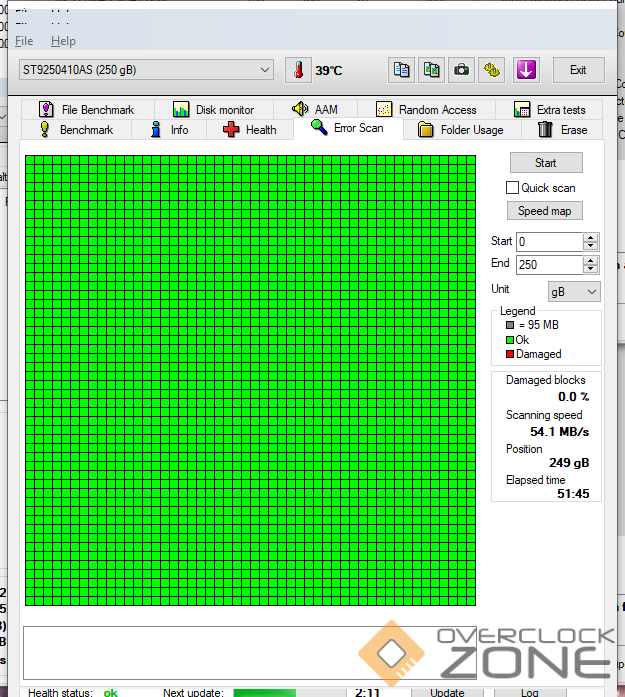Click the purple down-arrow tray icon
625x697 pixels.
point(526,70)
